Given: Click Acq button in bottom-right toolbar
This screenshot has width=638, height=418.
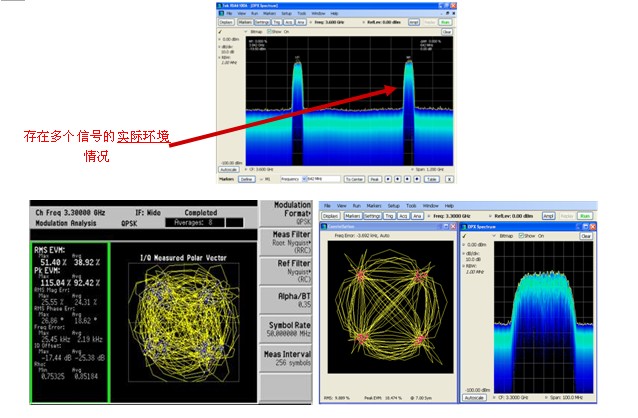Looking at the screenshot, I should [404, 216].
